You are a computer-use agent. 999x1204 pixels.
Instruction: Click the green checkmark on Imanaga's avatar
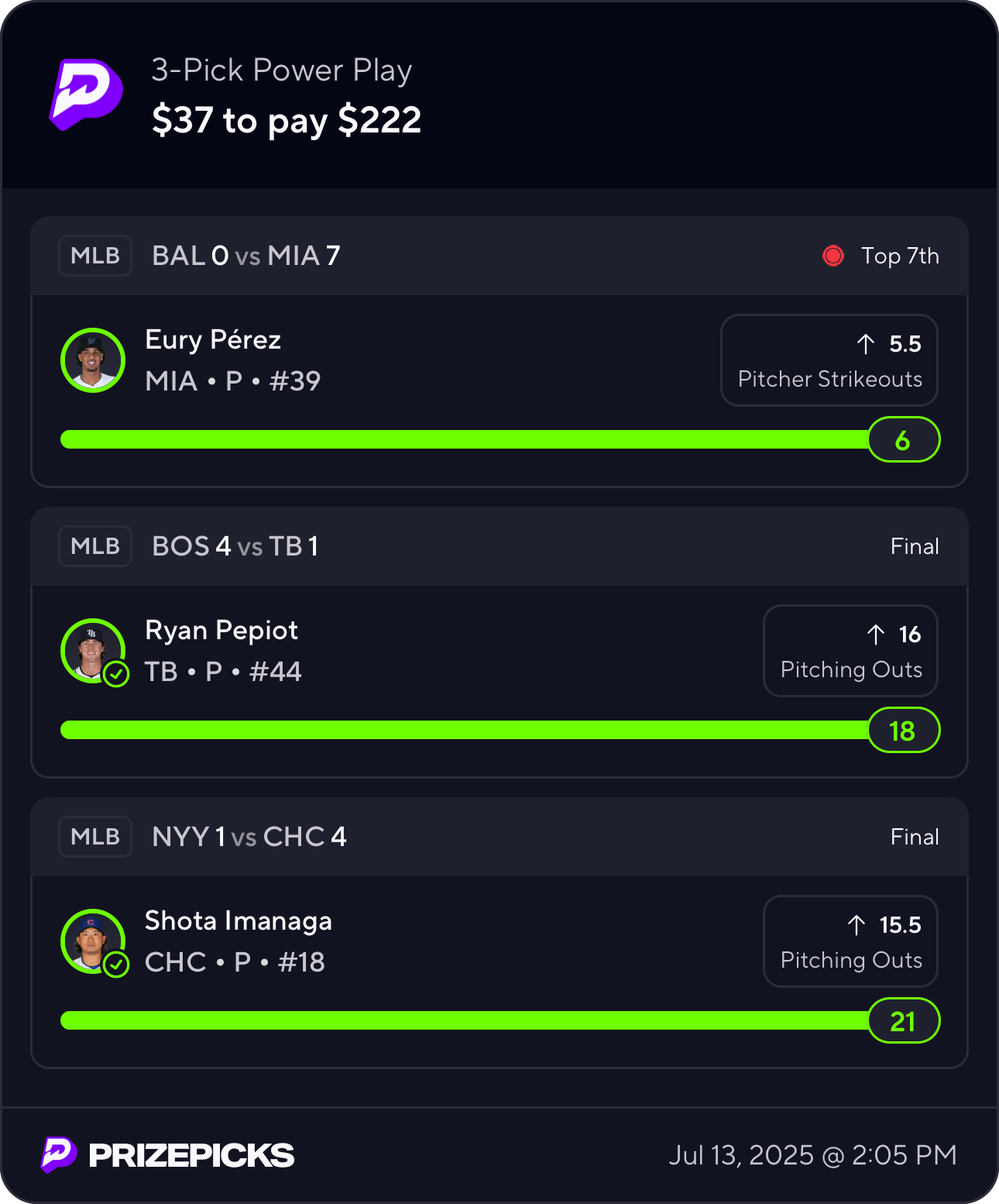pyautogui.click(x=116, y=965)
